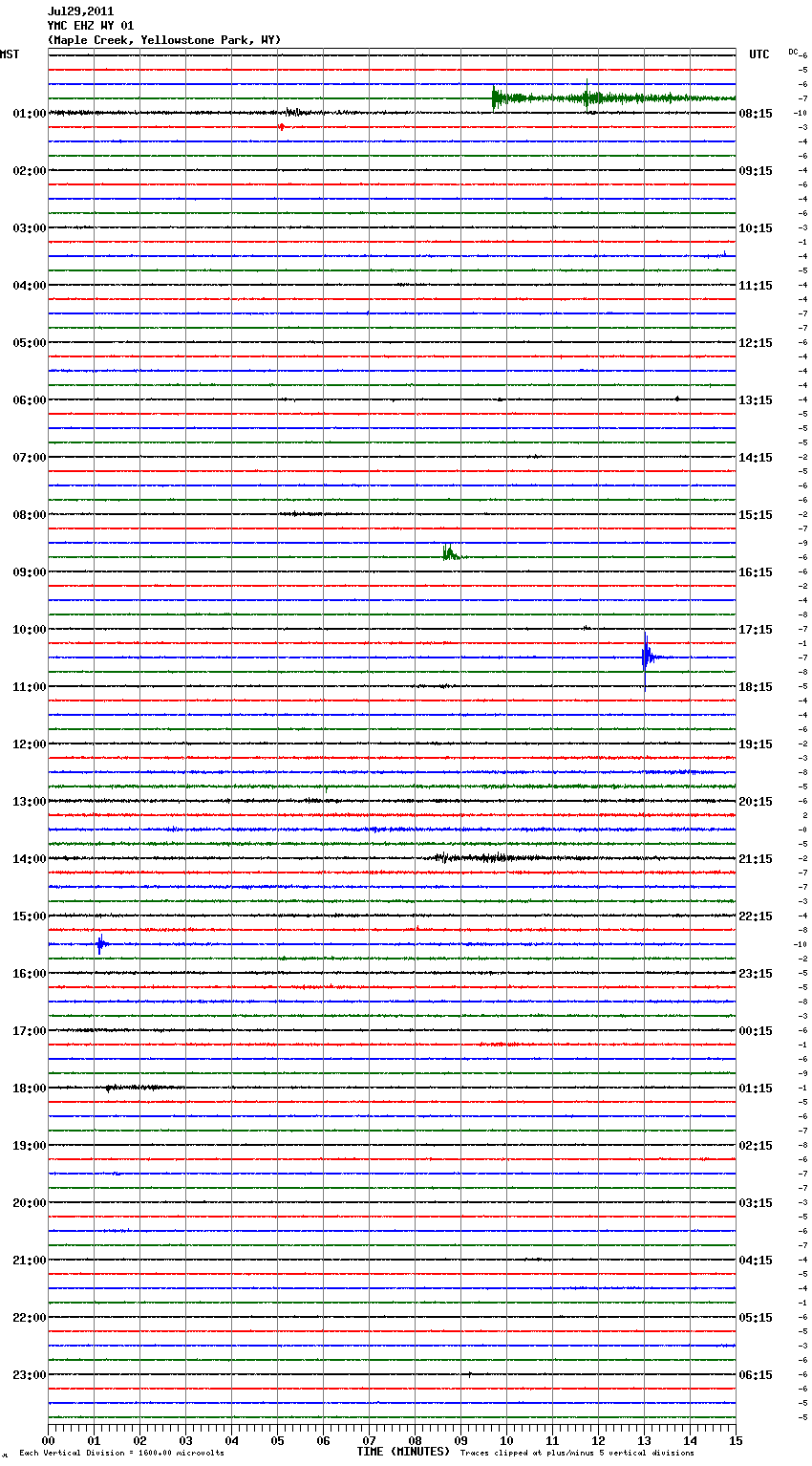Select the YMC EHZ WY 01 station label
The image size is (812, 1466).
point(91,26)
